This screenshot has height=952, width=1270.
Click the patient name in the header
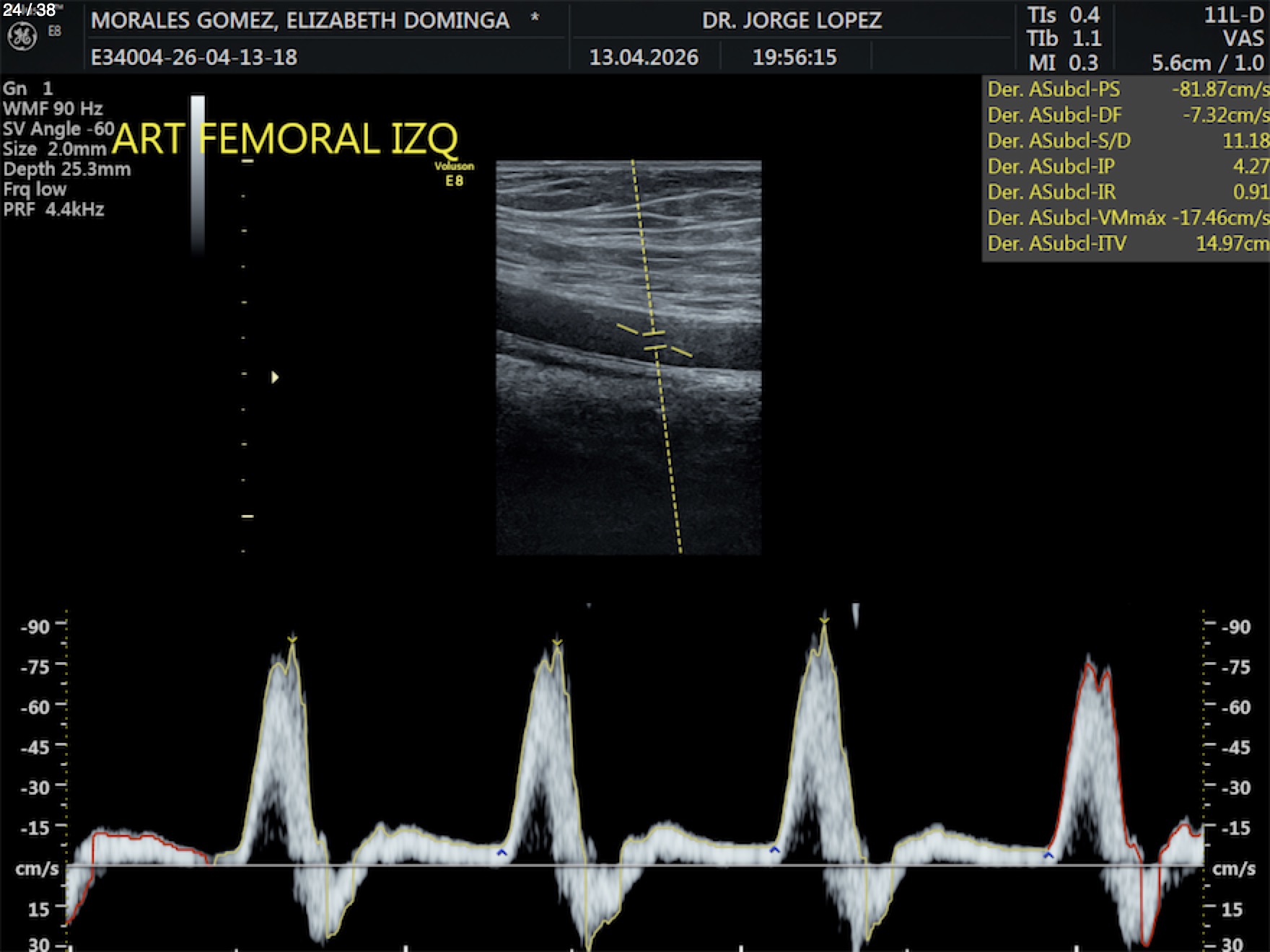click(300, 20)
